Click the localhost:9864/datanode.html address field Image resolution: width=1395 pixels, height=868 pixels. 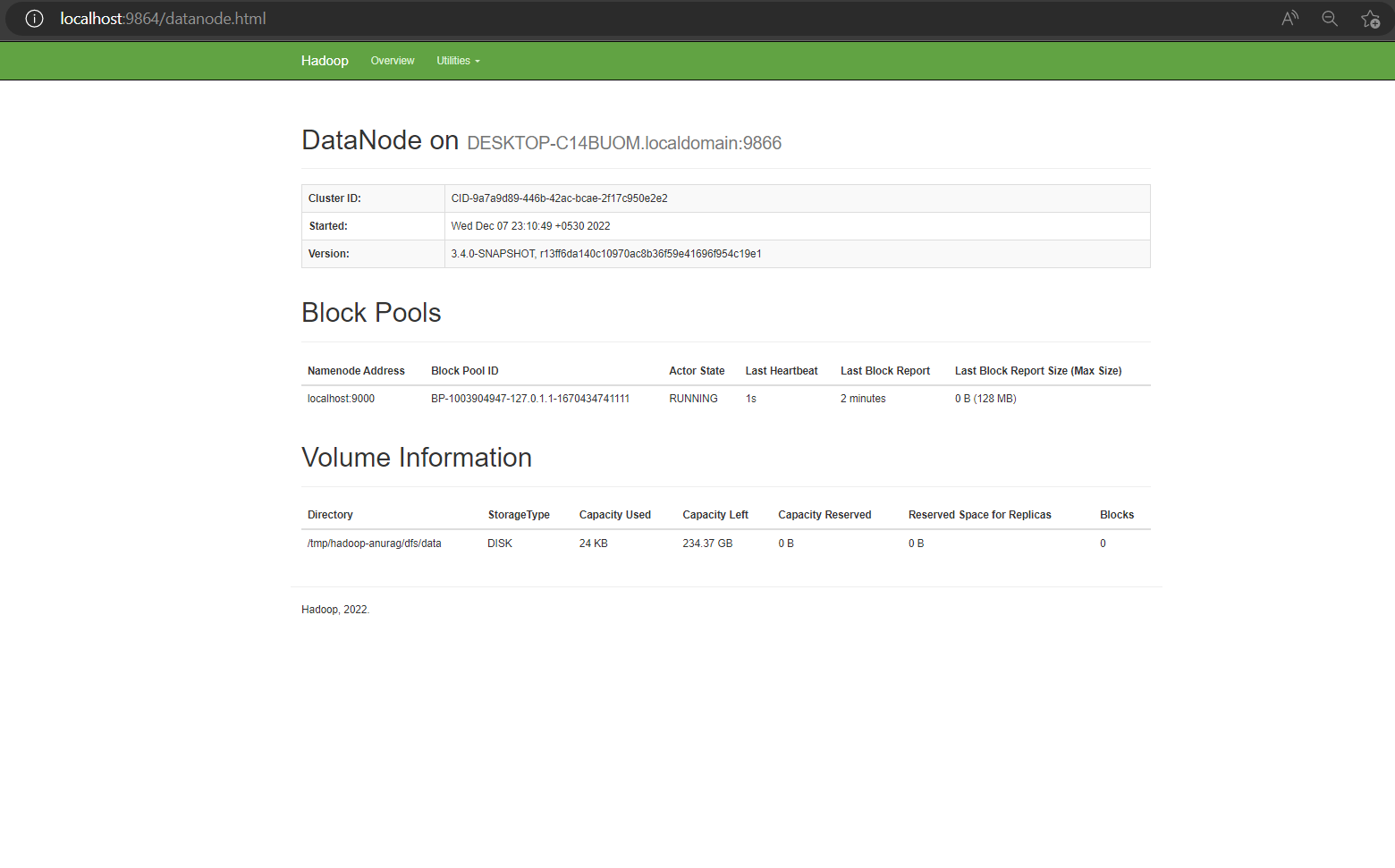[x=163, y=19]
